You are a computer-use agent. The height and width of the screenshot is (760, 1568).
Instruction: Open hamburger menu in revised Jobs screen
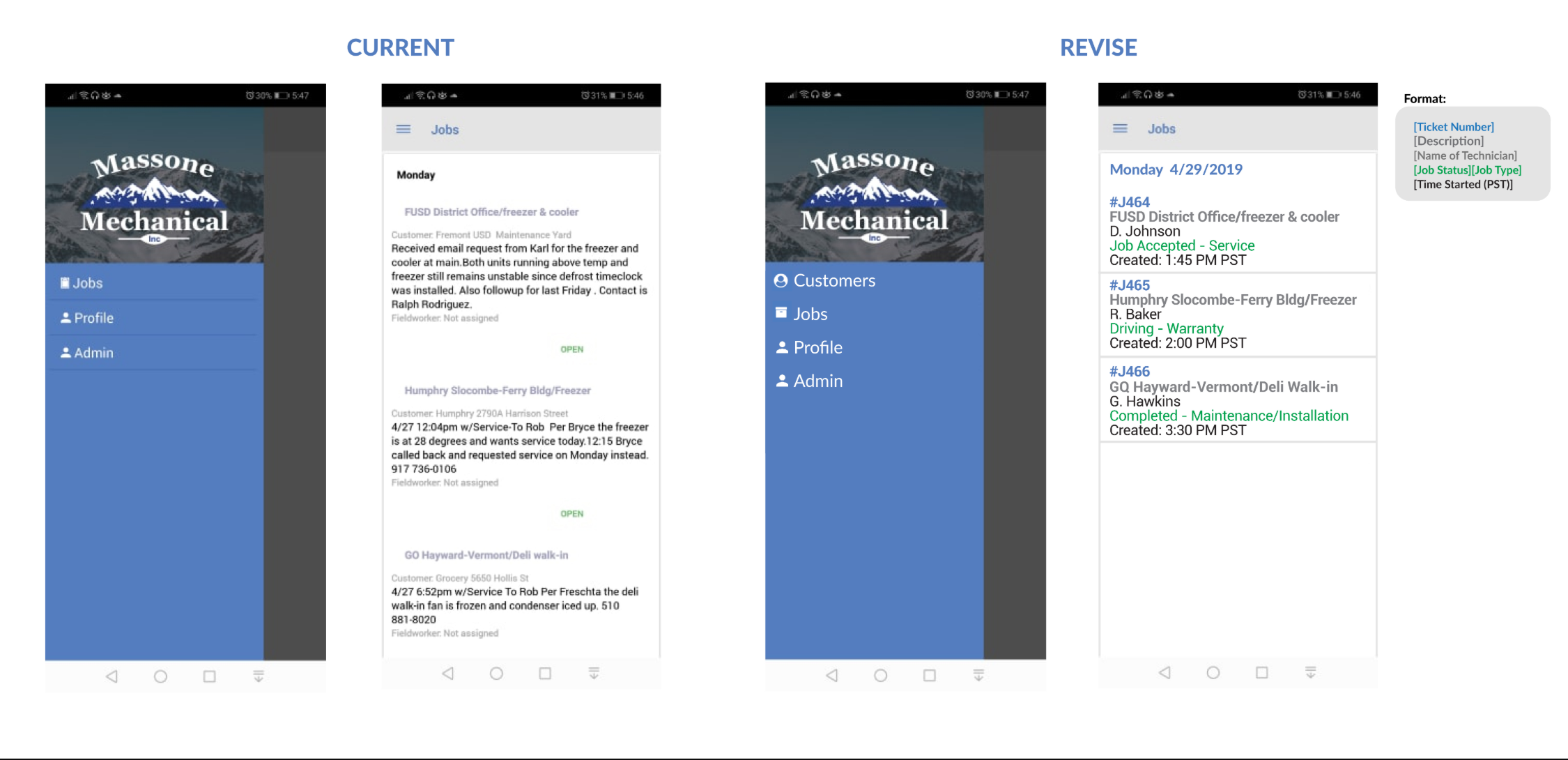coord(1120,129)
